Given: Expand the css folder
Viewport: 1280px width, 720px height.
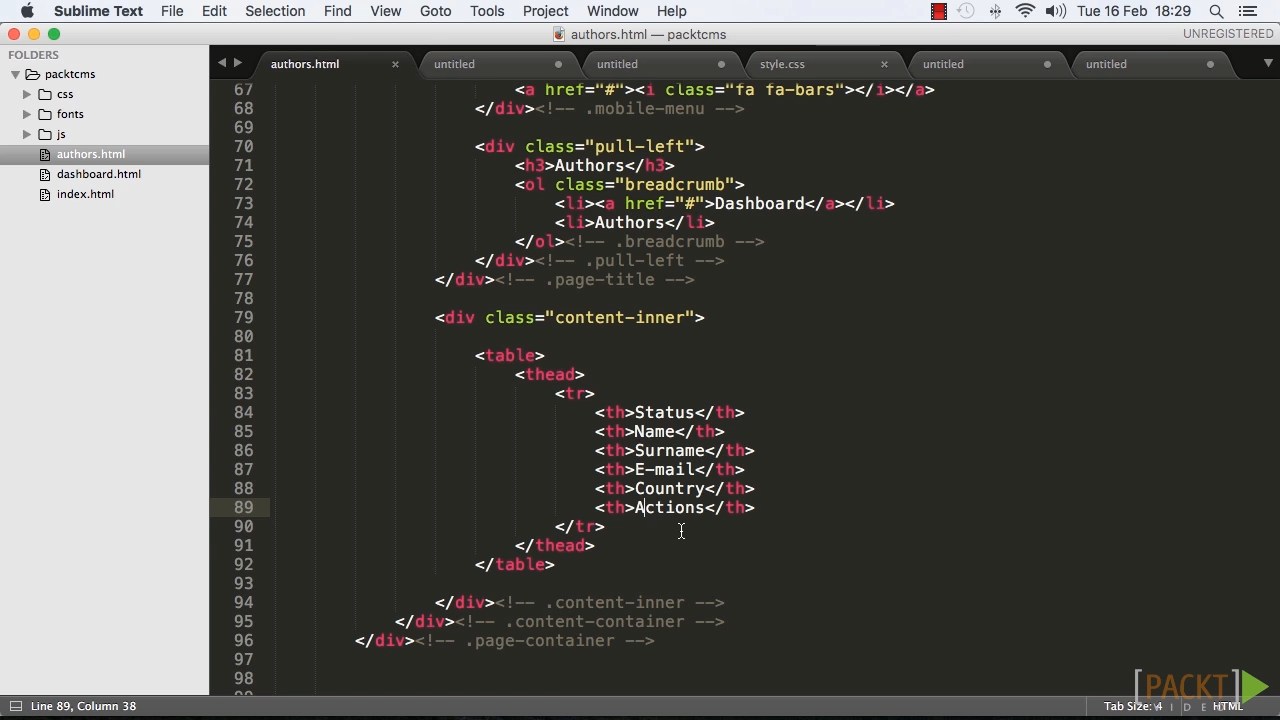Looking at the screenshot, I should [x=27, y=94].
